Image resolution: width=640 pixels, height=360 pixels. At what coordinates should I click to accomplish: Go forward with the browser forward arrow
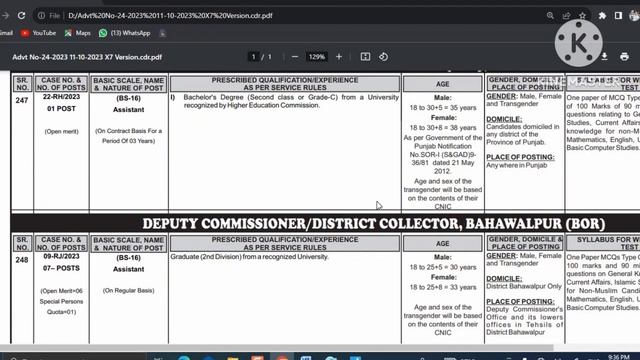pyautogui.click(x=5, y=16)
